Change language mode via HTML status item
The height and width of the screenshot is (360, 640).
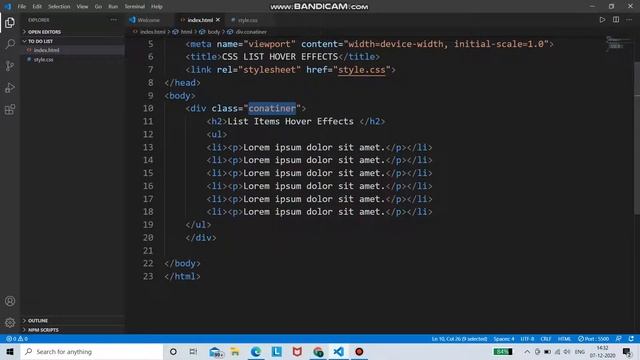[564, 339]
